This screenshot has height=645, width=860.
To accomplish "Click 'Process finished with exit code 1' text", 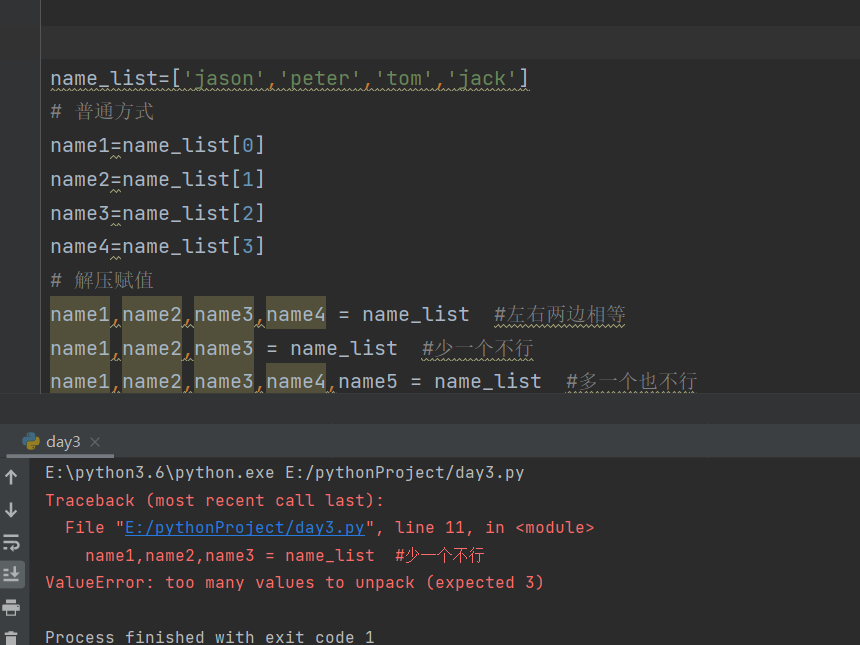I will coord(210,637).
